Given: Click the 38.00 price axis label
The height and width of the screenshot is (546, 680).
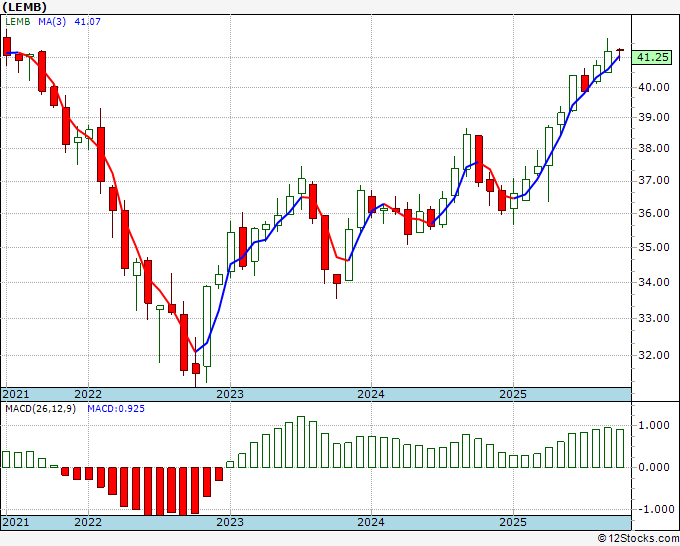Looking at the screenshot, I should pyautogui.click(x=653, y=148).
